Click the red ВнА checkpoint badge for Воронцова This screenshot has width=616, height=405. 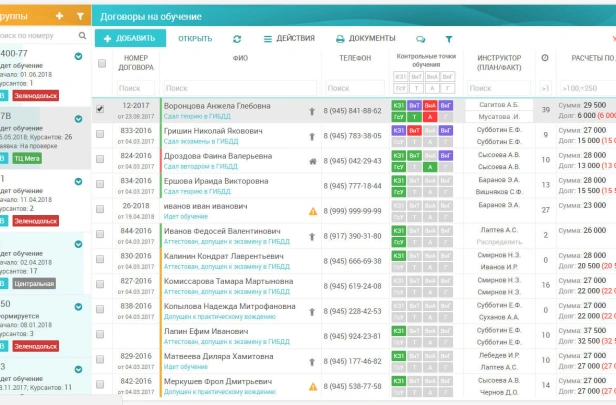click(430, 104)
